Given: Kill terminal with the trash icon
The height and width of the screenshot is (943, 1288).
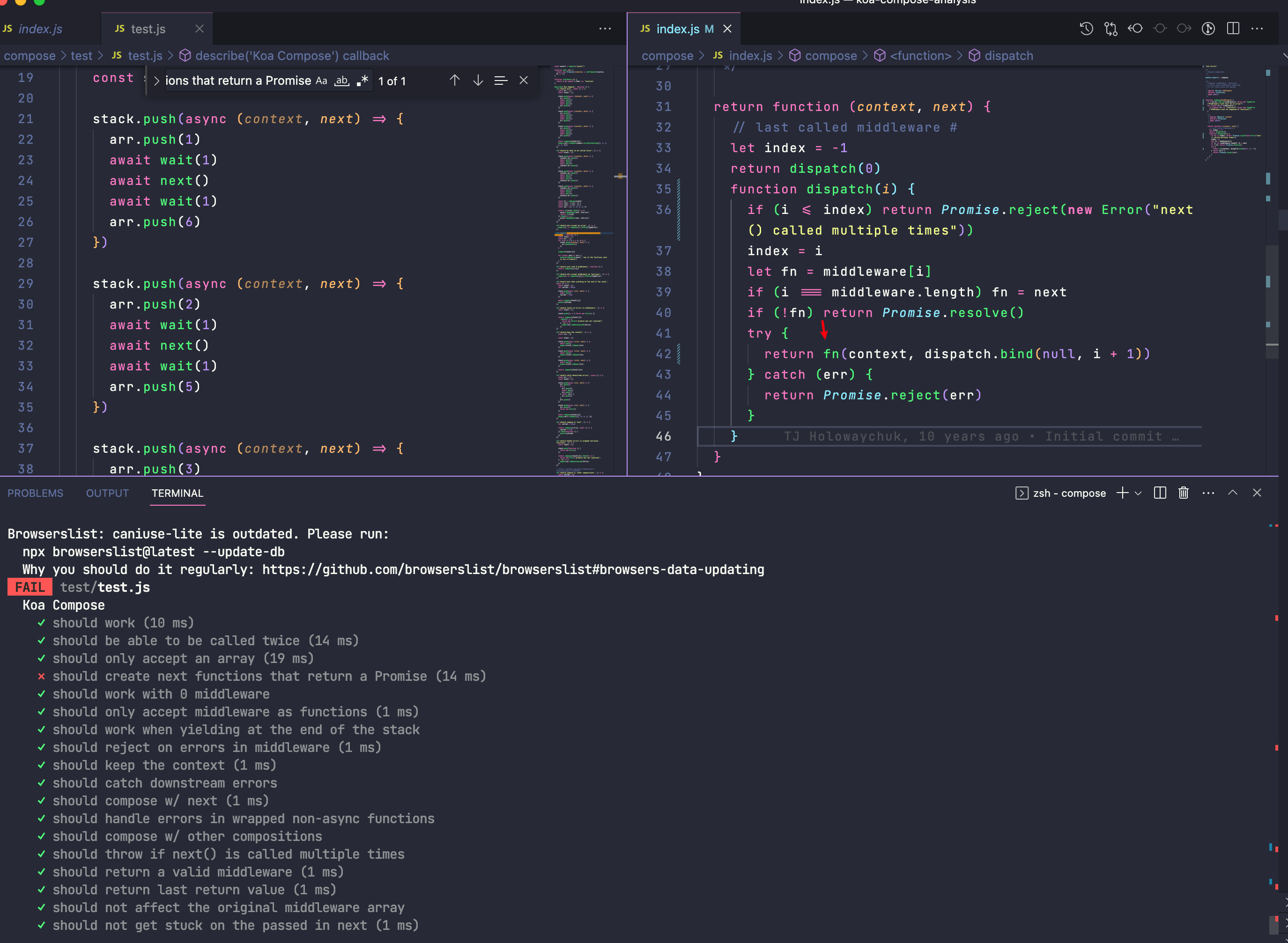Looking at the screenshot, I should (1184, 493).
